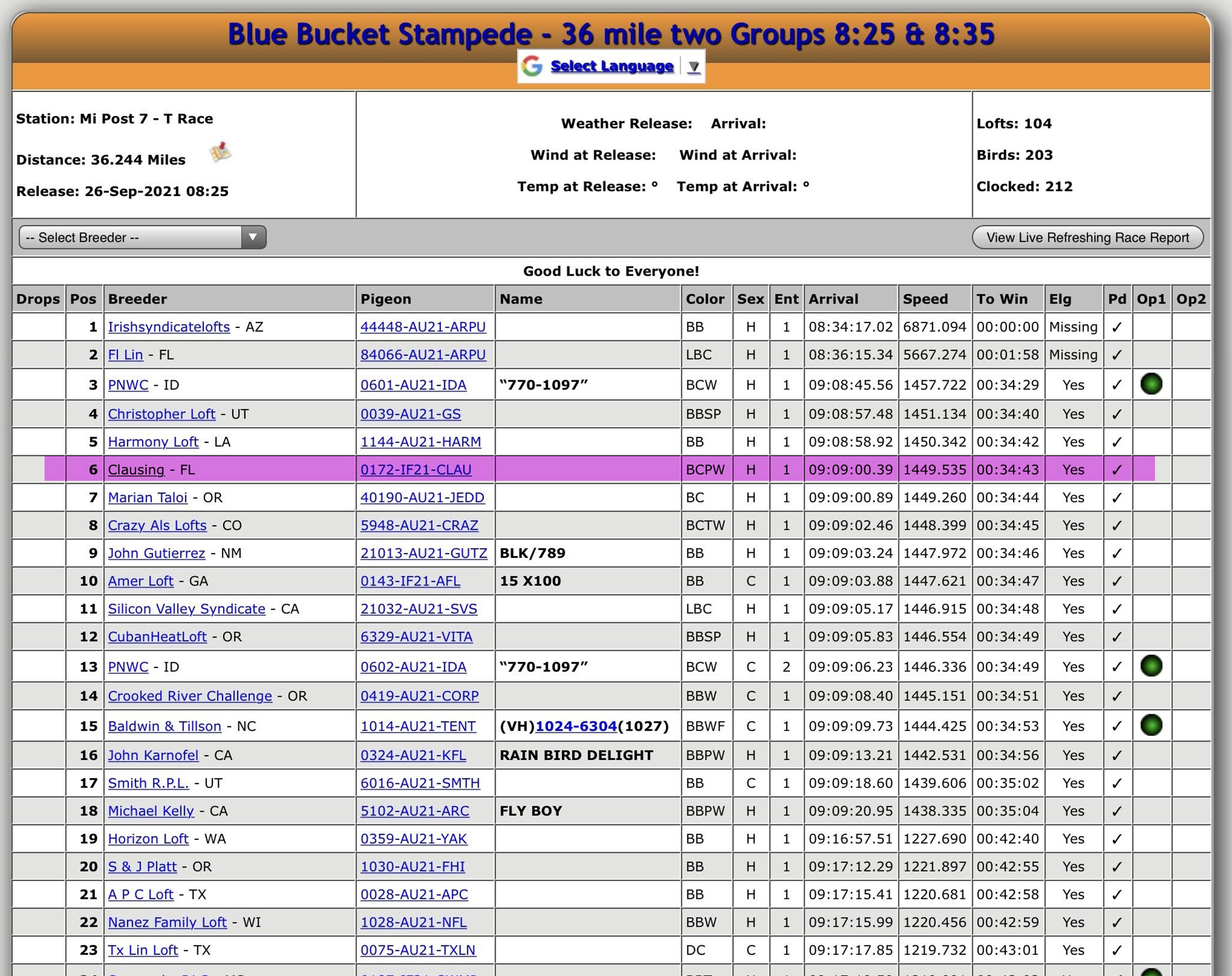Expand the Select Language arrow
Image resolution: width=1232 pixels, height=976 pixels.
(x=694, y=67)
